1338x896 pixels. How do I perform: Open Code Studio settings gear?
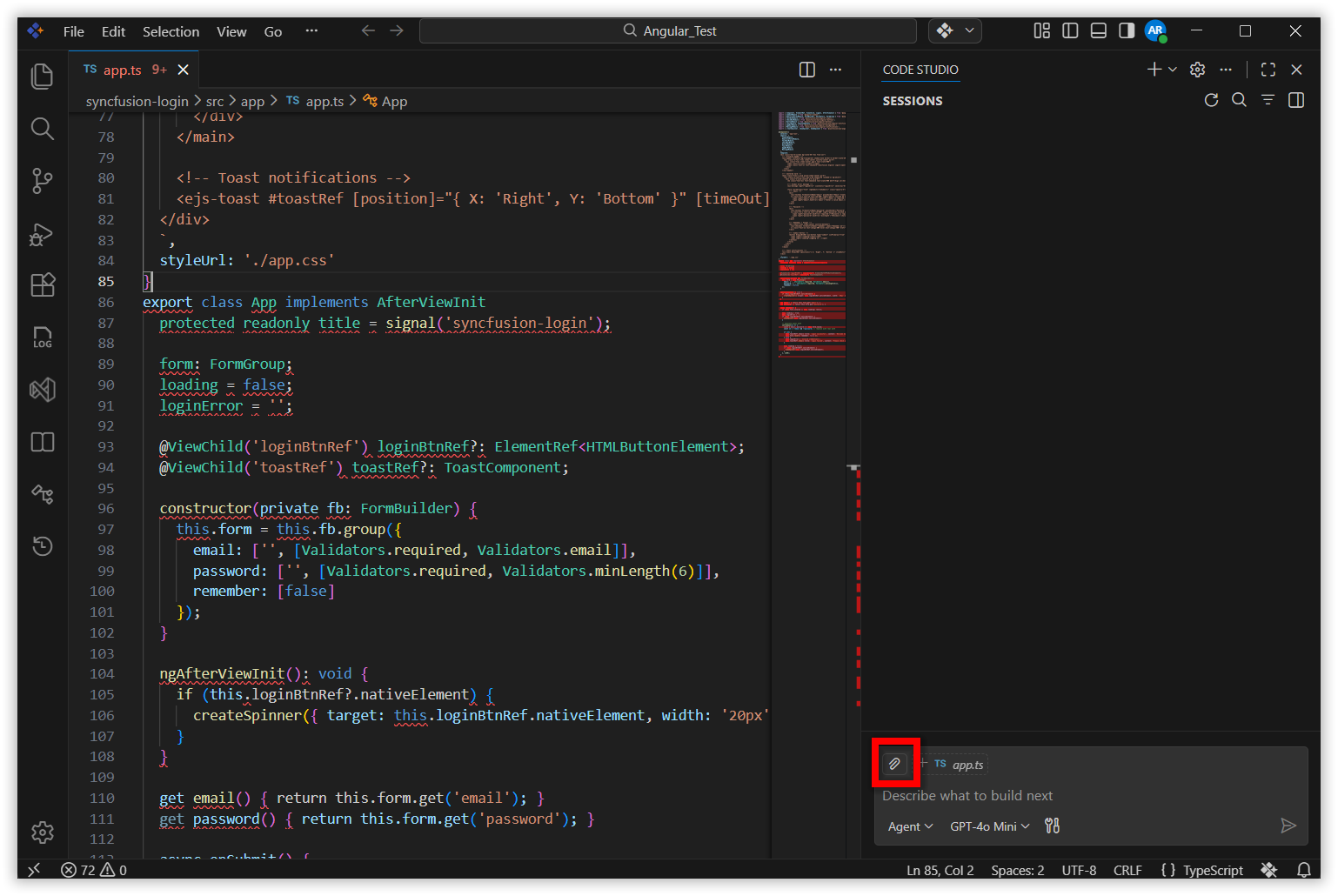point(1197,70)
